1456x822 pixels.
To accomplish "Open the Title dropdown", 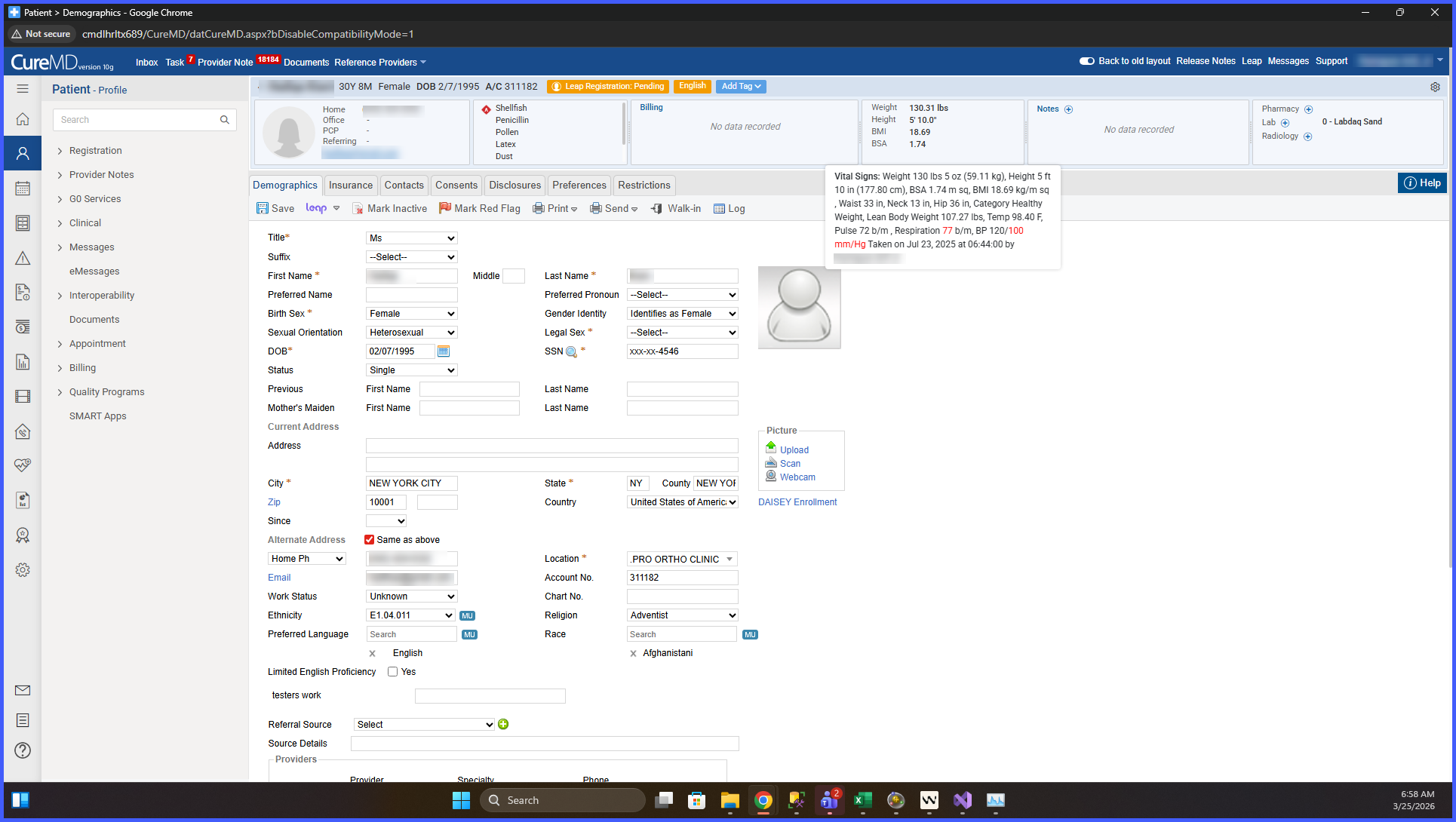I will (412, 238).
